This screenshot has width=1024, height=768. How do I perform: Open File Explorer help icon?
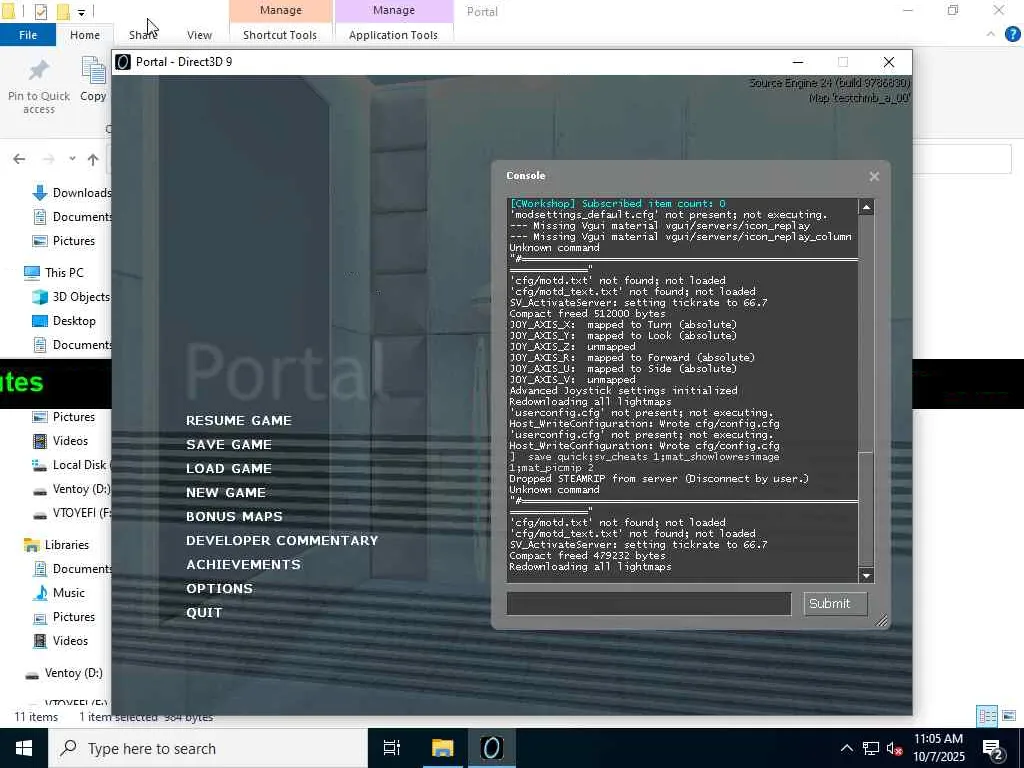tap(1012, 35)
